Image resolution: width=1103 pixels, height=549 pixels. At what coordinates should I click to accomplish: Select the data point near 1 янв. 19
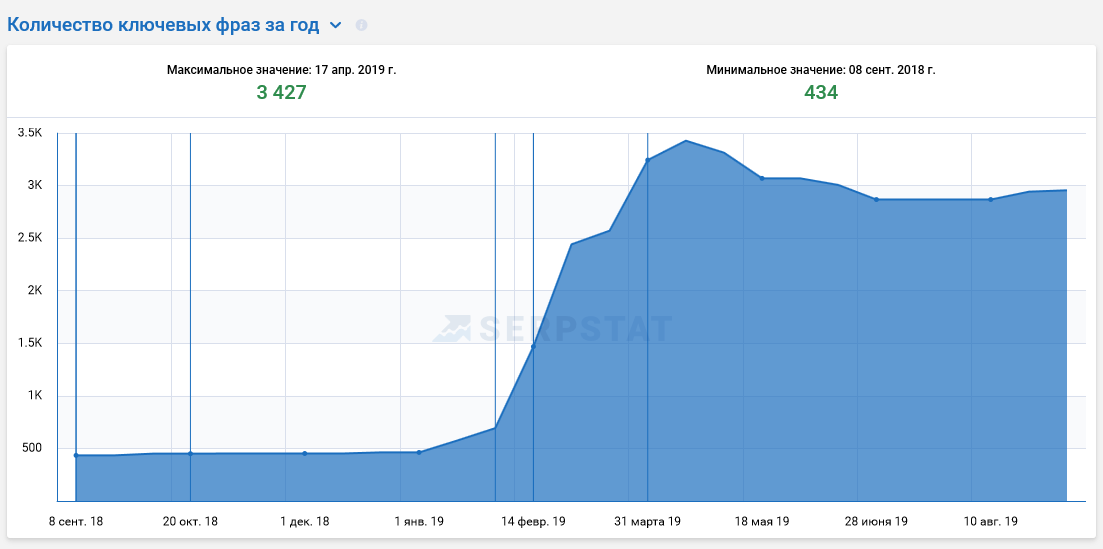coord(419,453)
